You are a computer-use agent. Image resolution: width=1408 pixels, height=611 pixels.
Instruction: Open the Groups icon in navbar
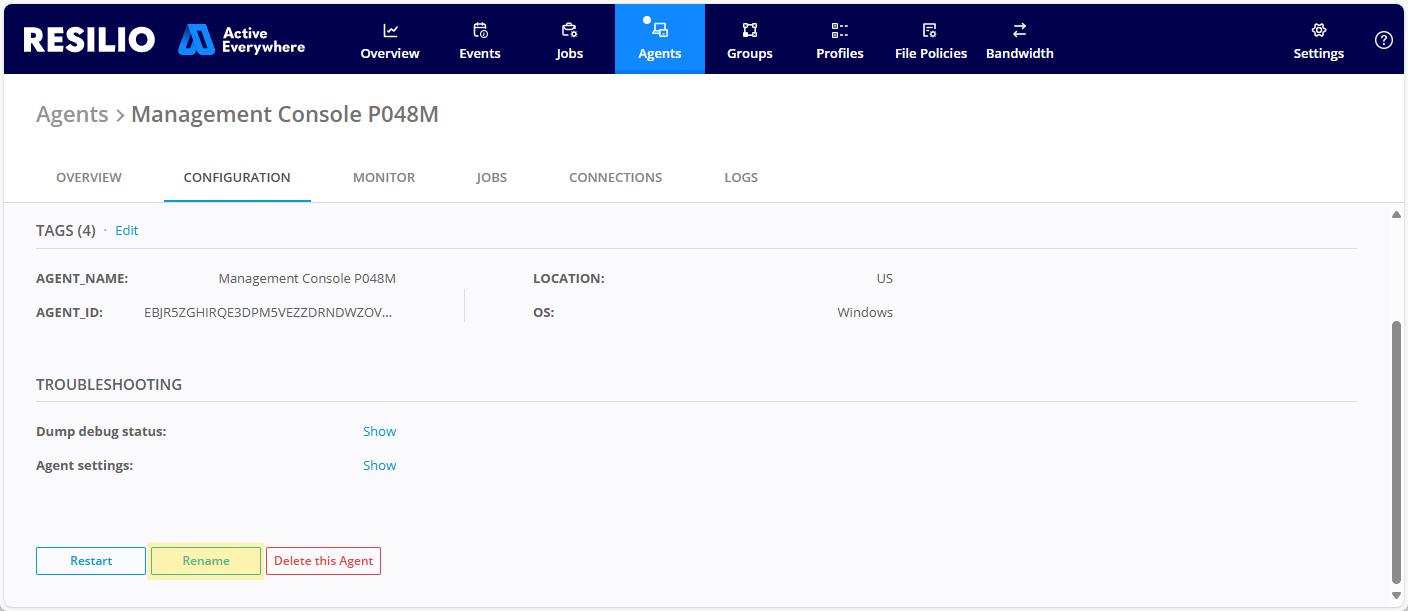750,30
